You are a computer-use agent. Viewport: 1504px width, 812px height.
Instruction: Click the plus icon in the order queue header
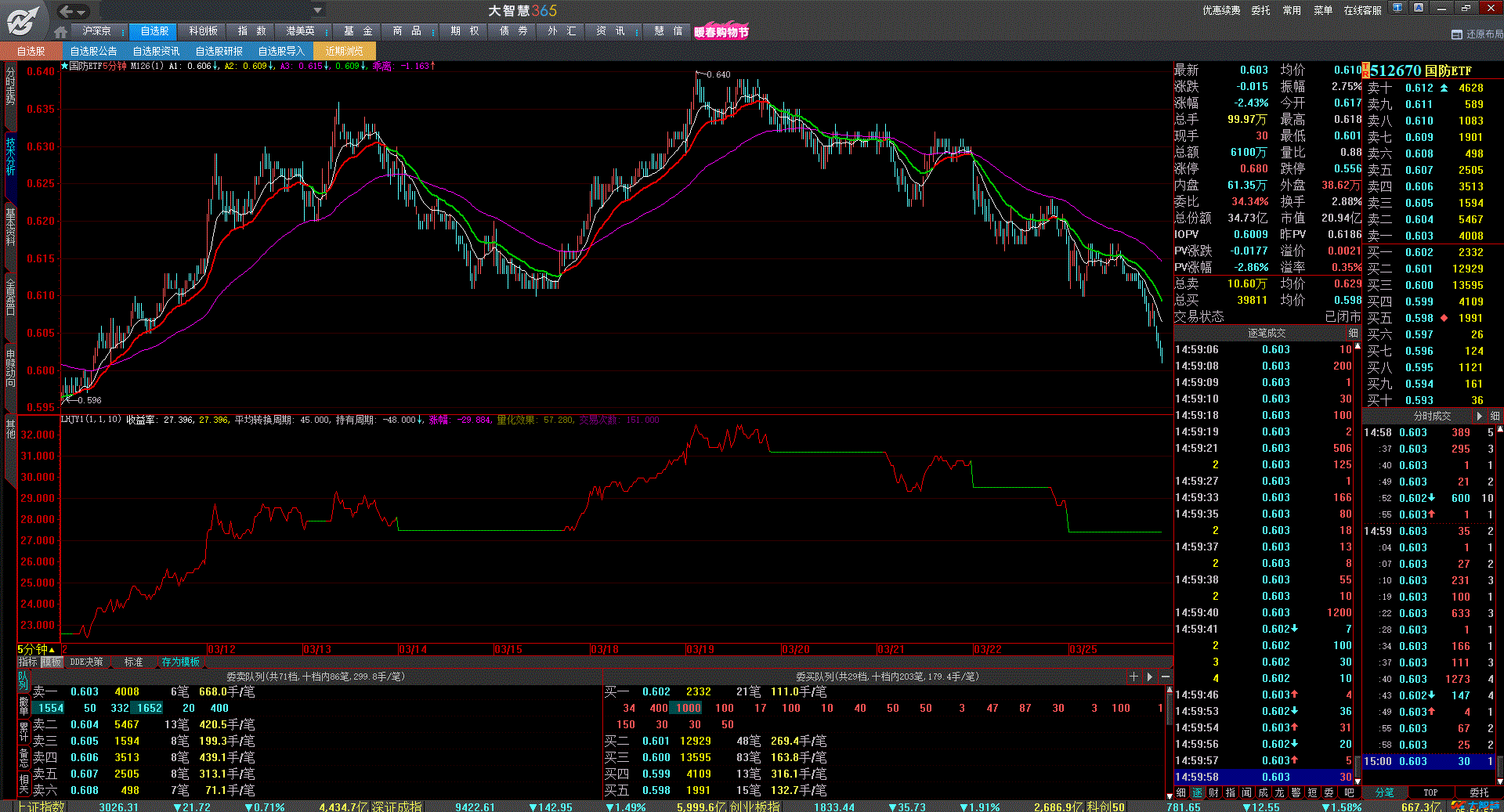[1133, 677]
